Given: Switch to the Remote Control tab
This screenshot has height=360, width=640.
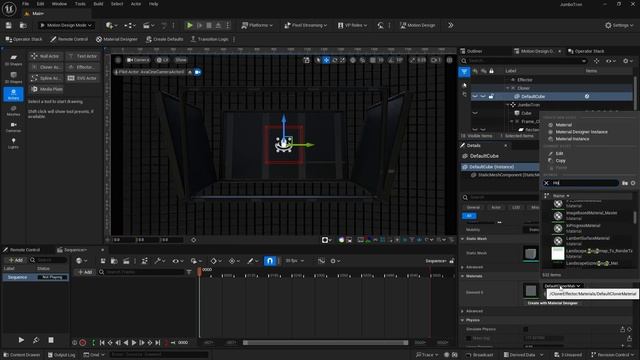Looking at the screenshot, I should tap(24, 250).
